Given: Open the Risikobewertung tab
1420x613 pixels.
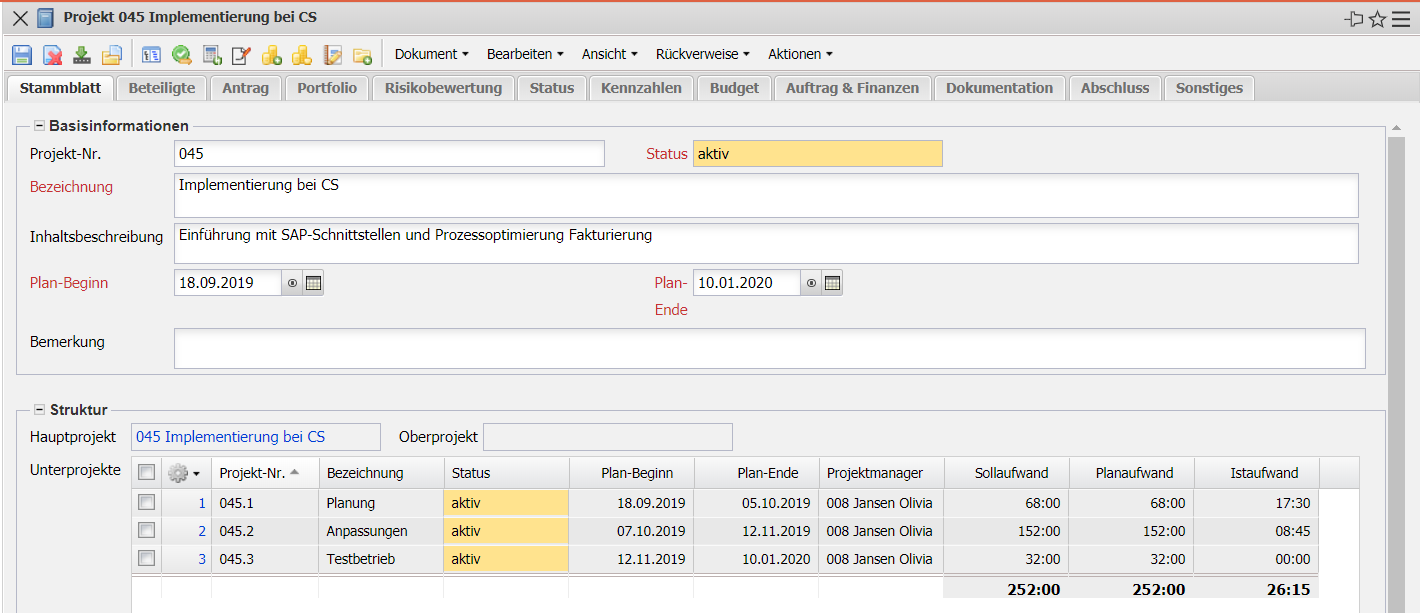Looking at the screenshot, I should [443, 88].
